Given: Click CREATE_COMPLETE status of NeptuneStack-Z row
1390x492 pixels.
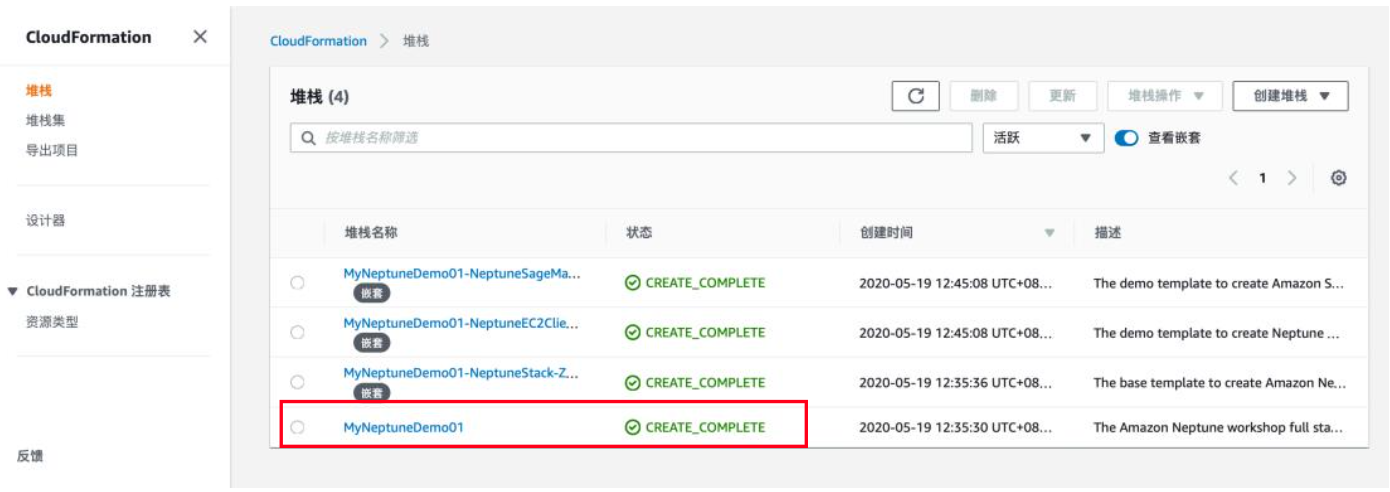Looking at the screenshot, I should pos(695,383).
